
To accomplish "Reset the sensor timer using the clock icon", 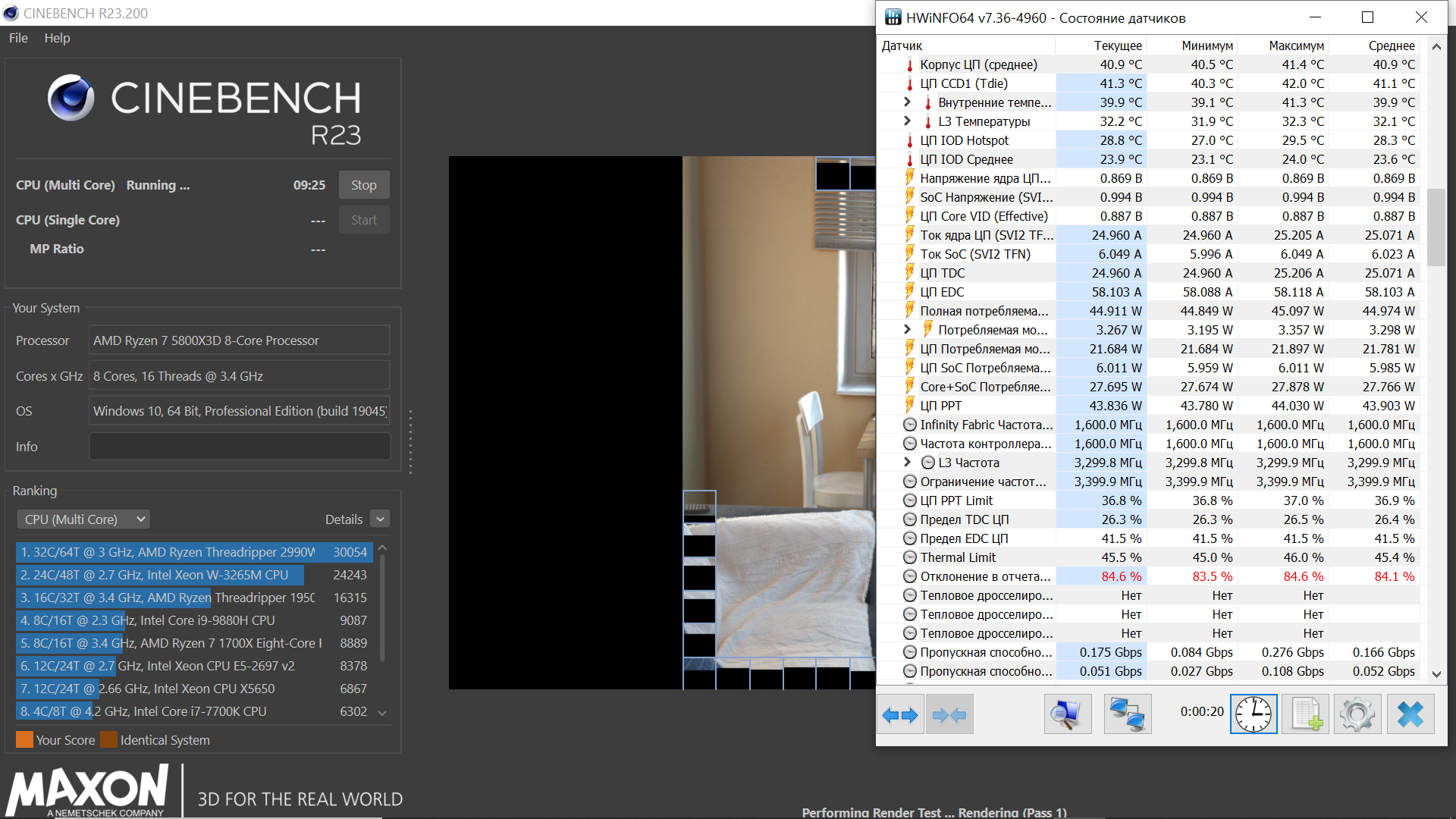I will click(x=1254, y=714).
